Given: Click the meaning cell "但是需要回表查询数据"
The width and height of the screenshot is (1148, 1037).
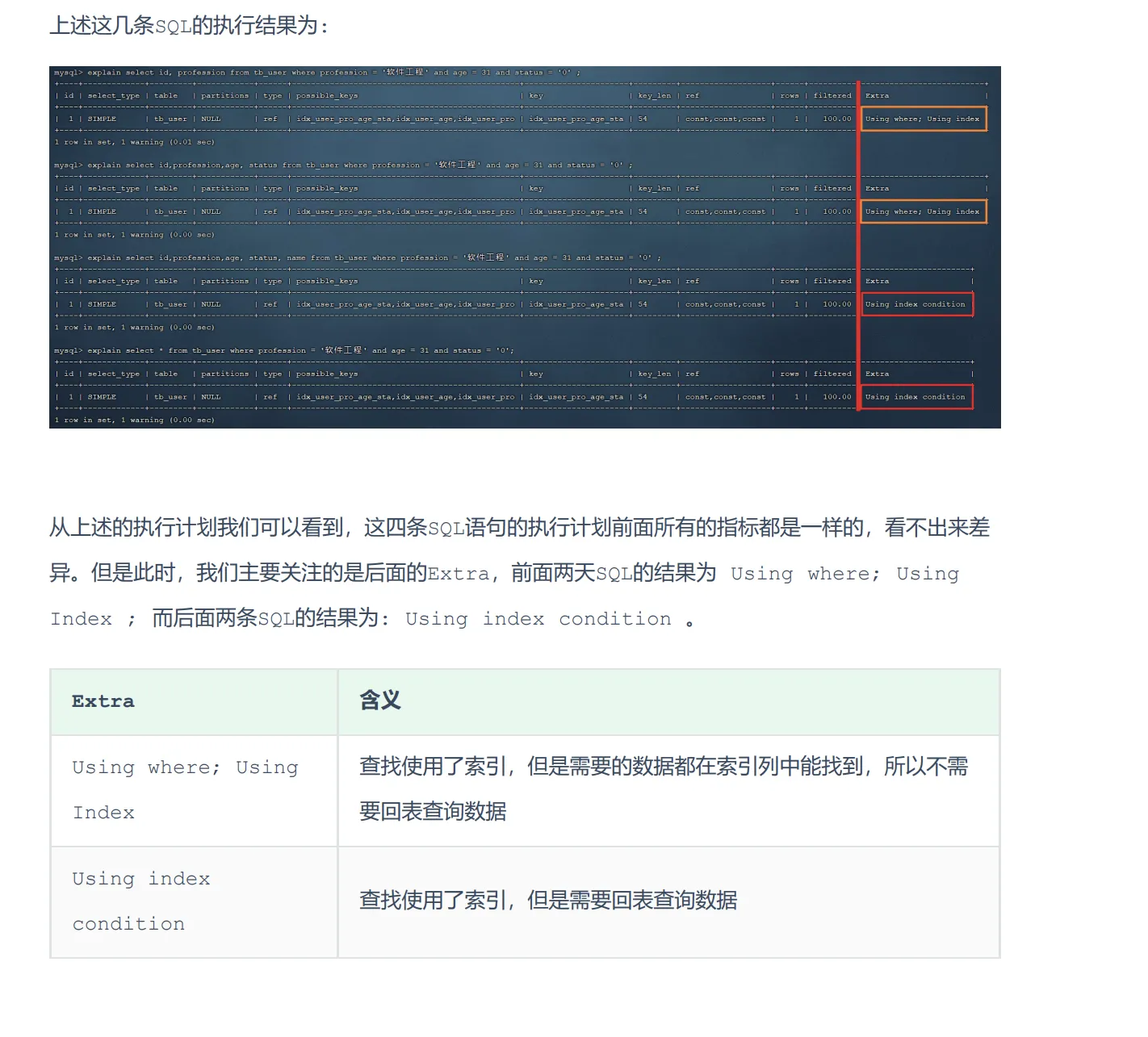Looking at the screenshot, I should click(548, 901).
